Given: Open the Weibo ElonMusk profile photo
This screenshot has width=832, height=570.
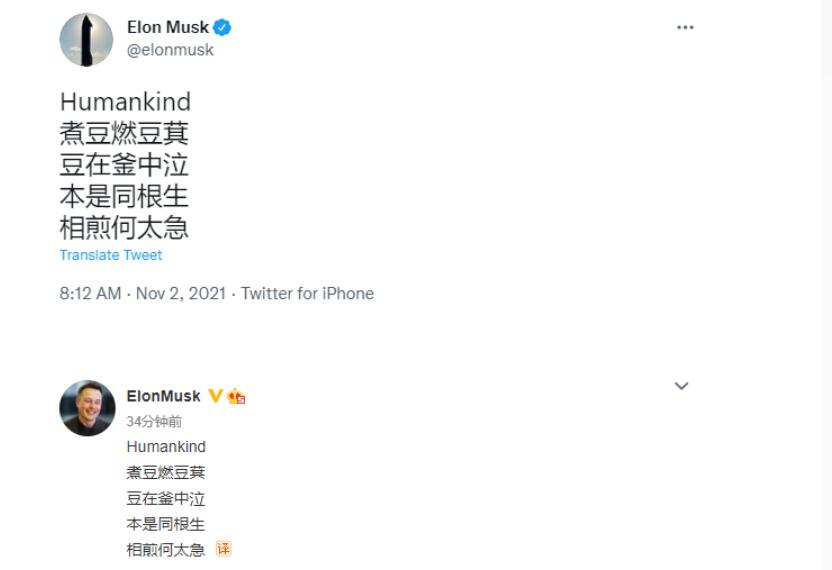Looking at the screenshot, I should click(x=87, y=408).
